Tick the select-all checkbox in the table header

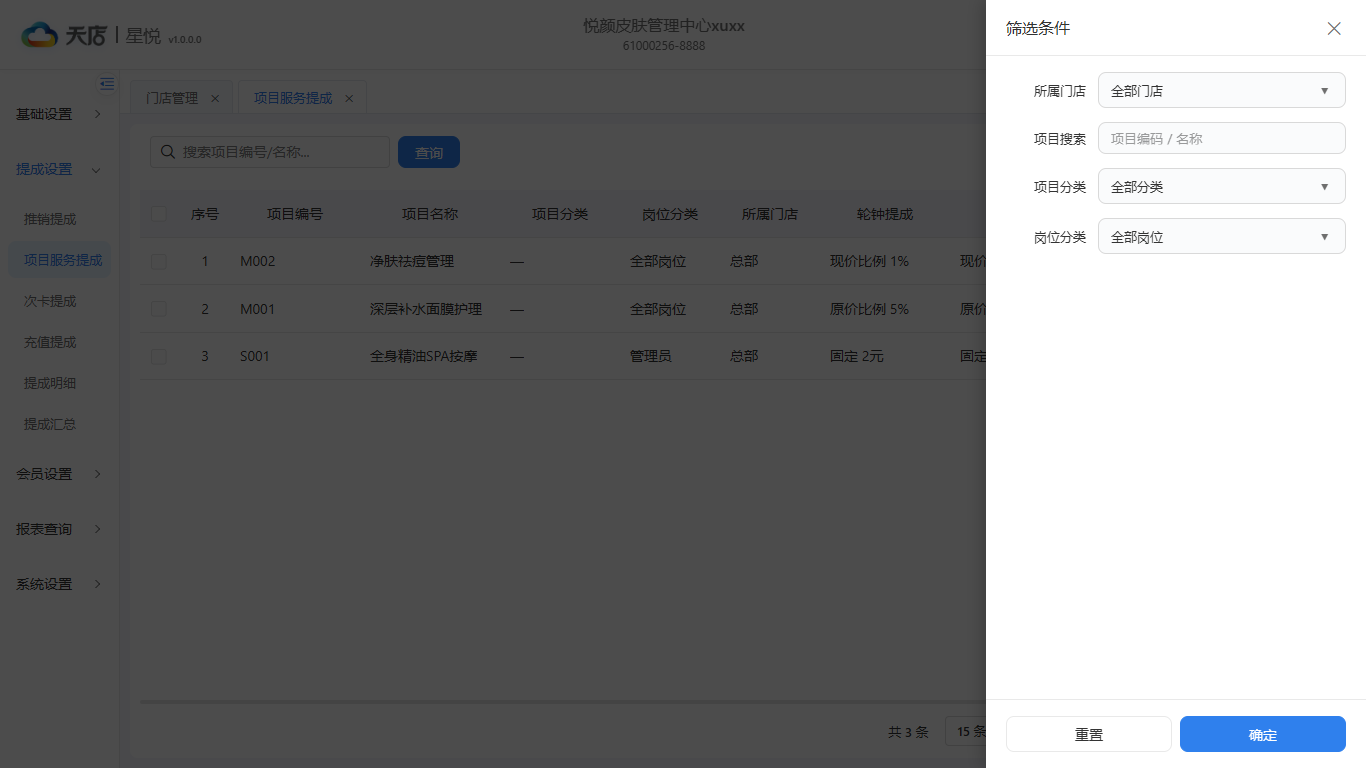[x=159, y=213]
